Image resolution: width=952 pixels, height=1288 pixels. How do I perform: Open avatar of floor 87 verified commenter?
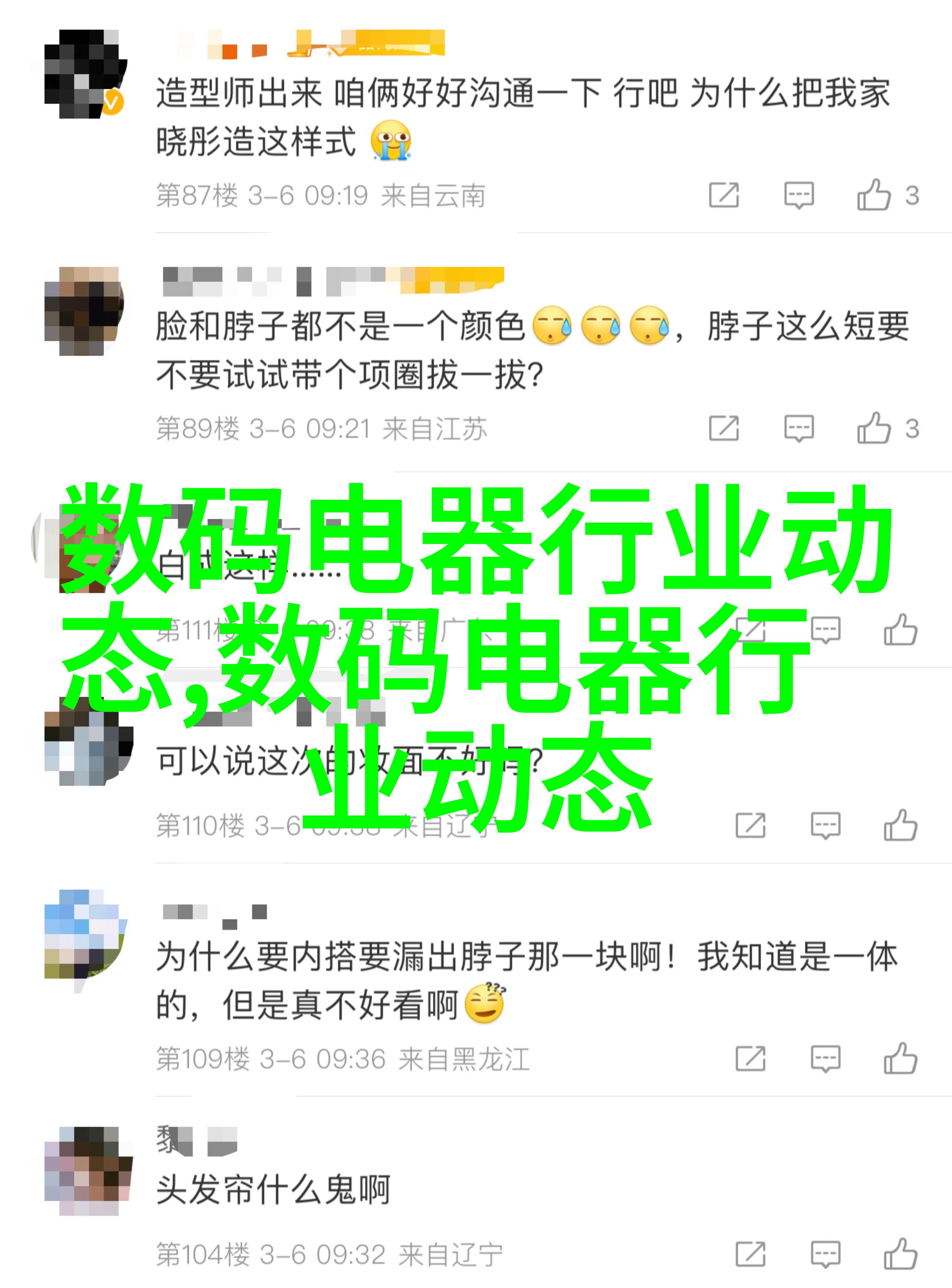[x=85, y=74]
